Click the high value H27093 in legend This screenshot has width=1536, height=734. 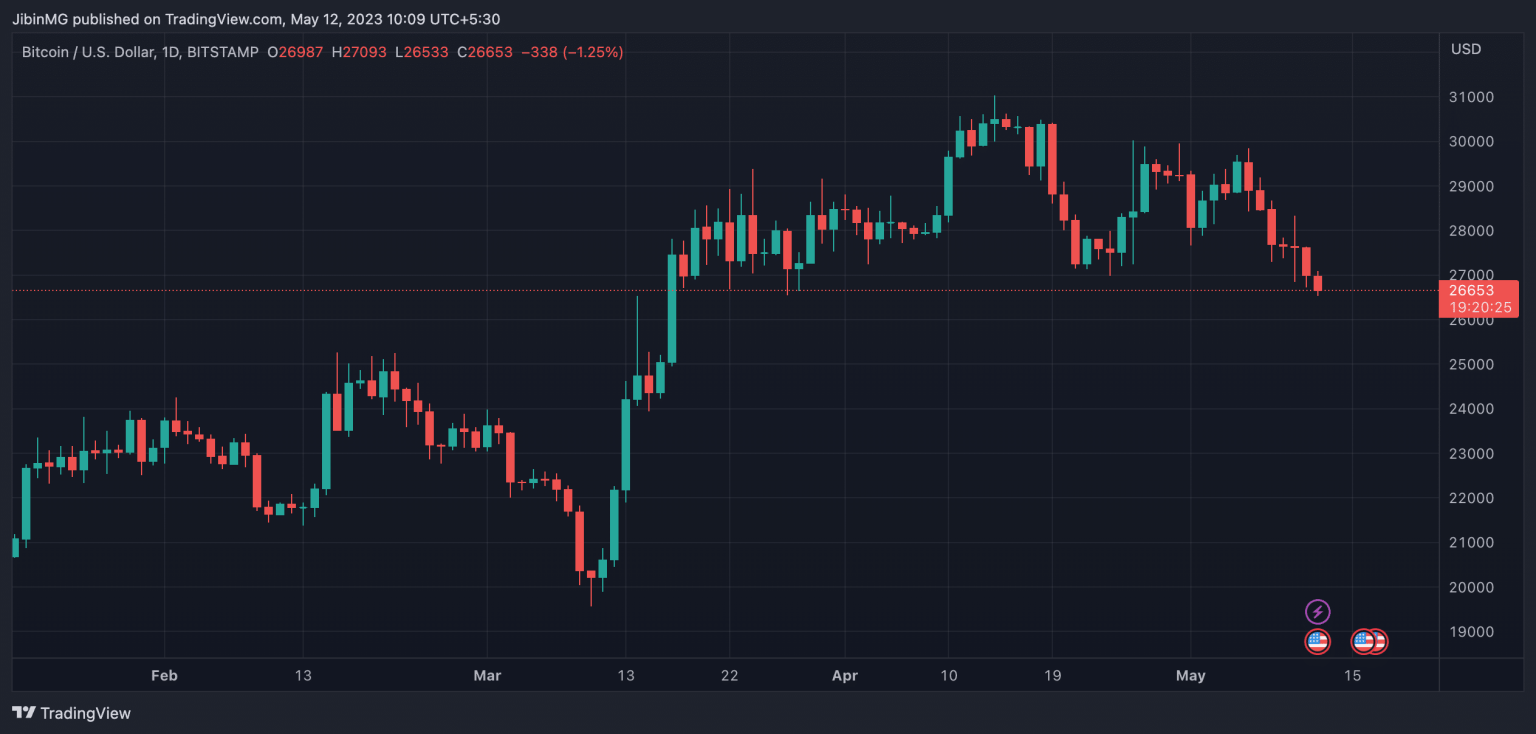358,51
